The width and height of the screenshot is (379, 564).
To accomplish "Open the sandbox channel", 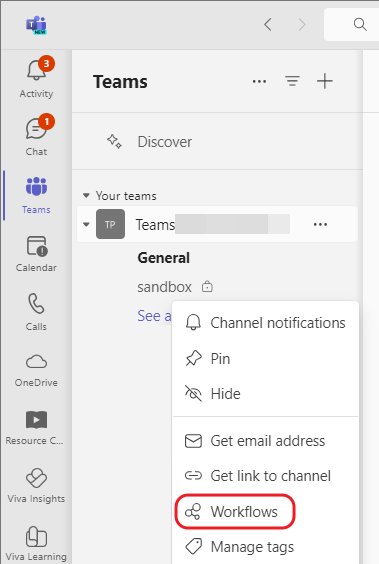I will click(x=164, y=287).
